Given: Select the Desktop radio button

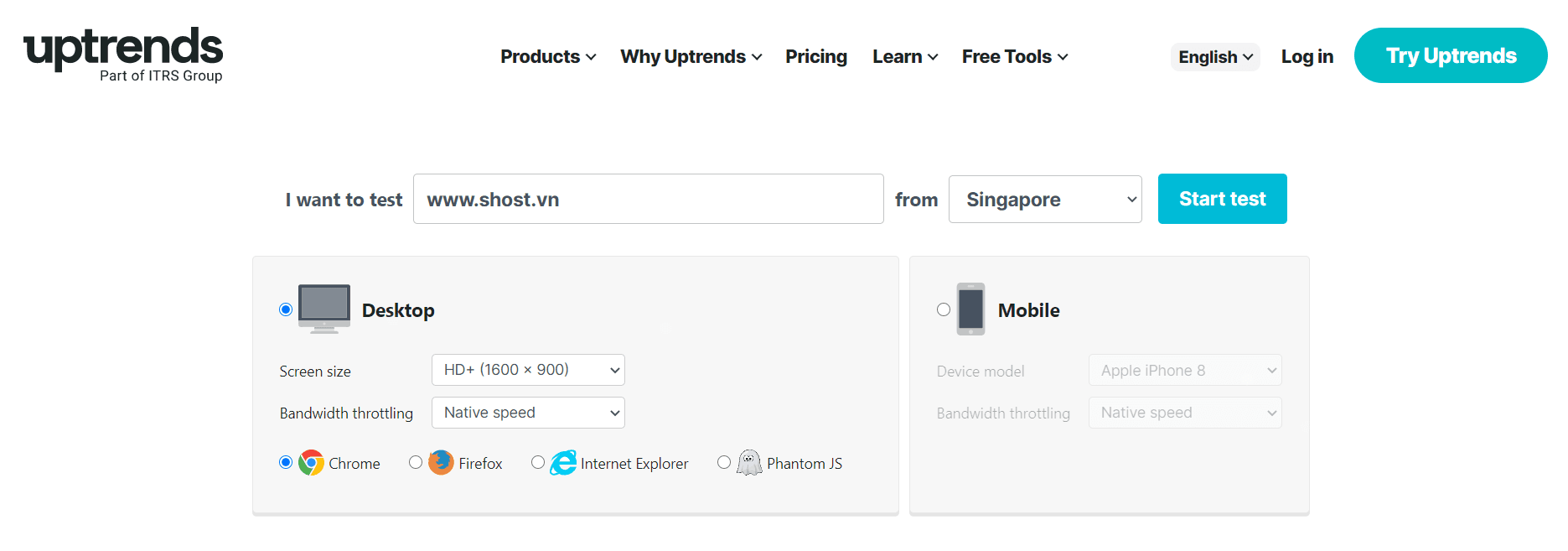Looking at the screenshot, I should click(286, 309).
